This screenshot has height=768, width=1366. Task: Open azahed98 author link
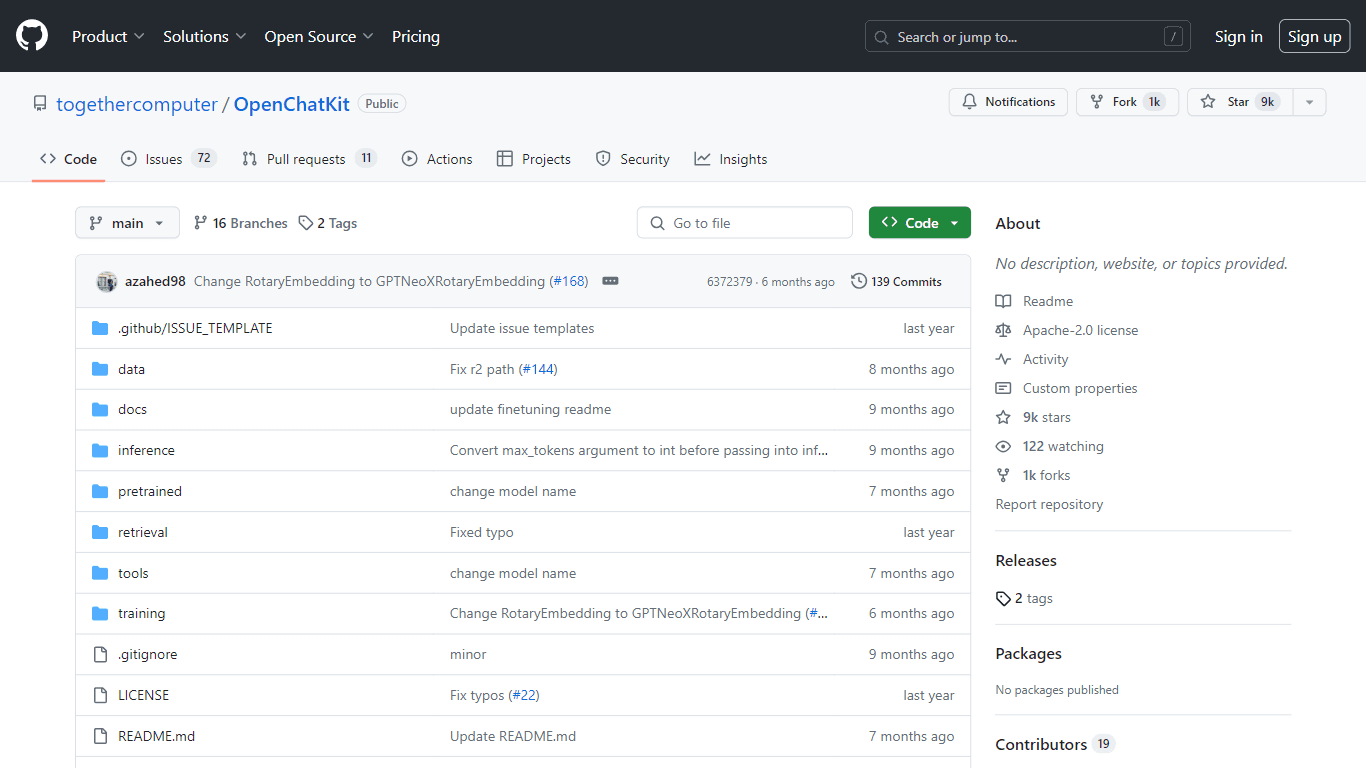[155, 282]
